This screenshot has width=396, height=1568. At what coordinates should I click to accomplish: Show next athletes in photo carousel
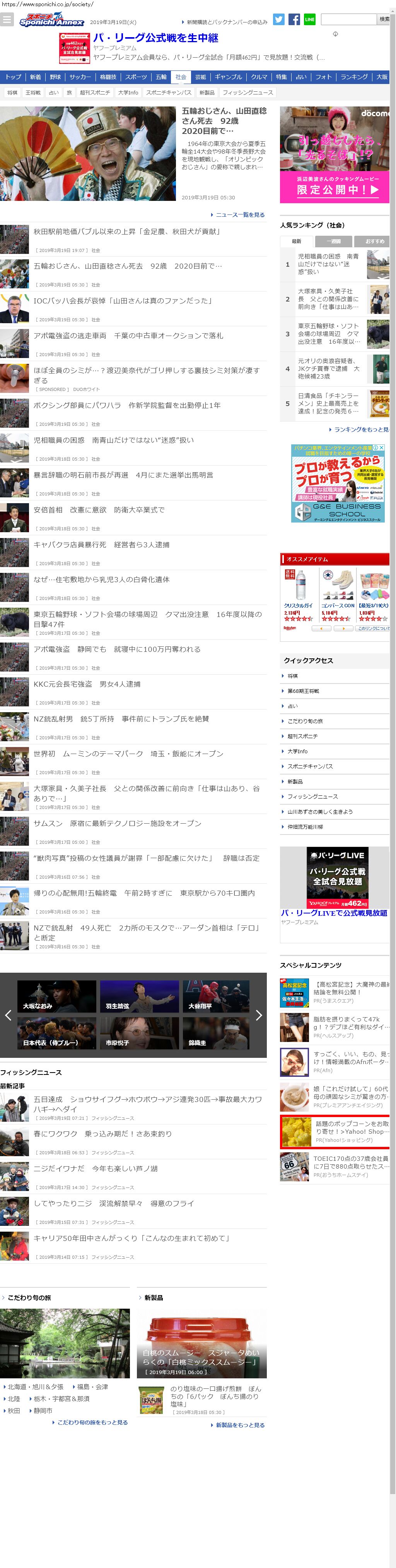259,1015
